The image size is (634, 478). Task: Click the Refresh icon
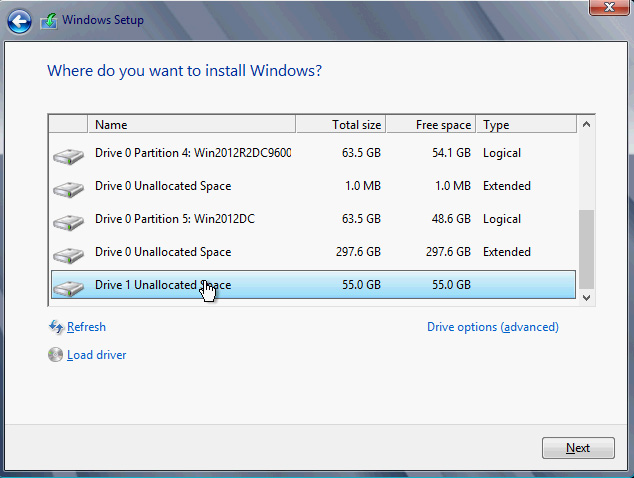(55, 327)
